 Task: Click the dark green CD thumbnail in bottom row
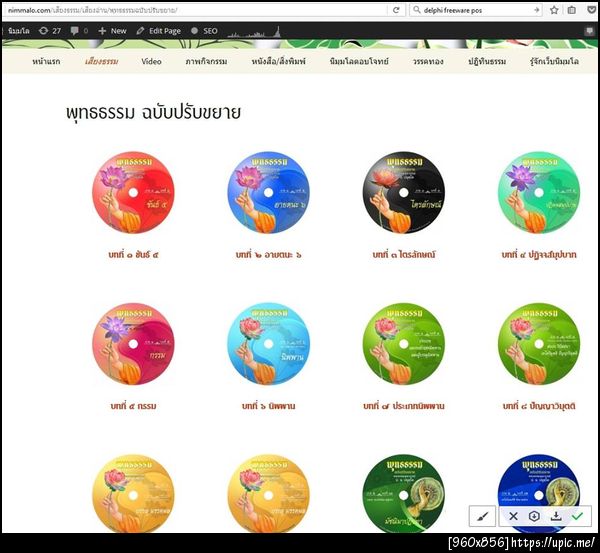[x=404, y=494]
